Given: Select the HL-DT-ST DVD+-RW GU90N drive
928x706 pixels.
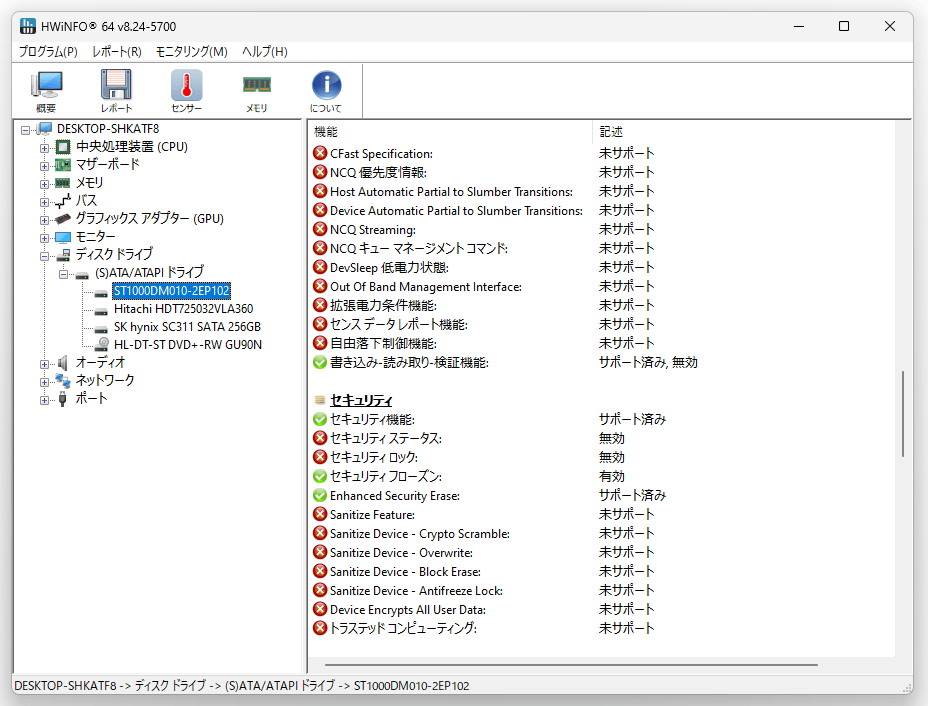Looking at the screenshot, I should pos(187,344).
